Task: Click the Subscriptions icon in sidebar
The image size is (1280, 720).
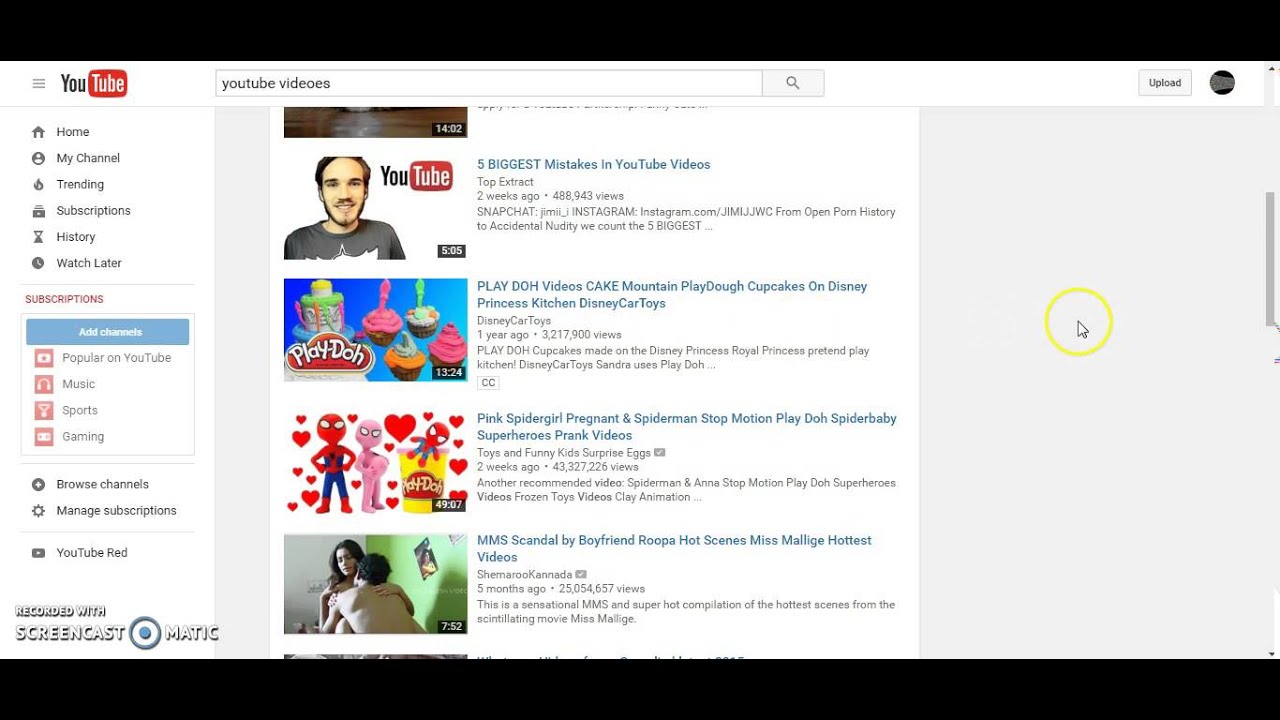Action: click(x=38, y=211)
